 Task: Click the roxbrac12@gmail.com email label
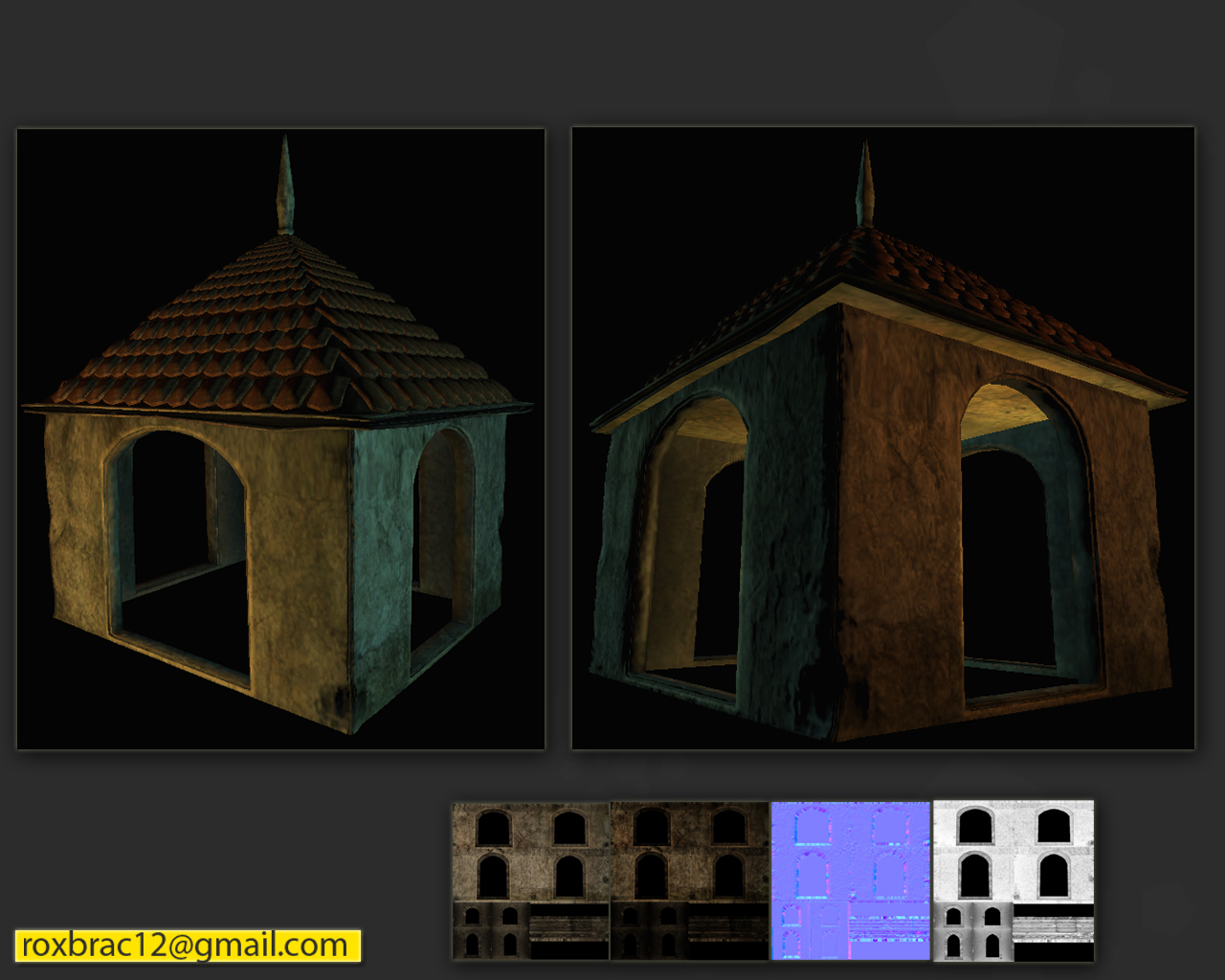pos(188,946)
